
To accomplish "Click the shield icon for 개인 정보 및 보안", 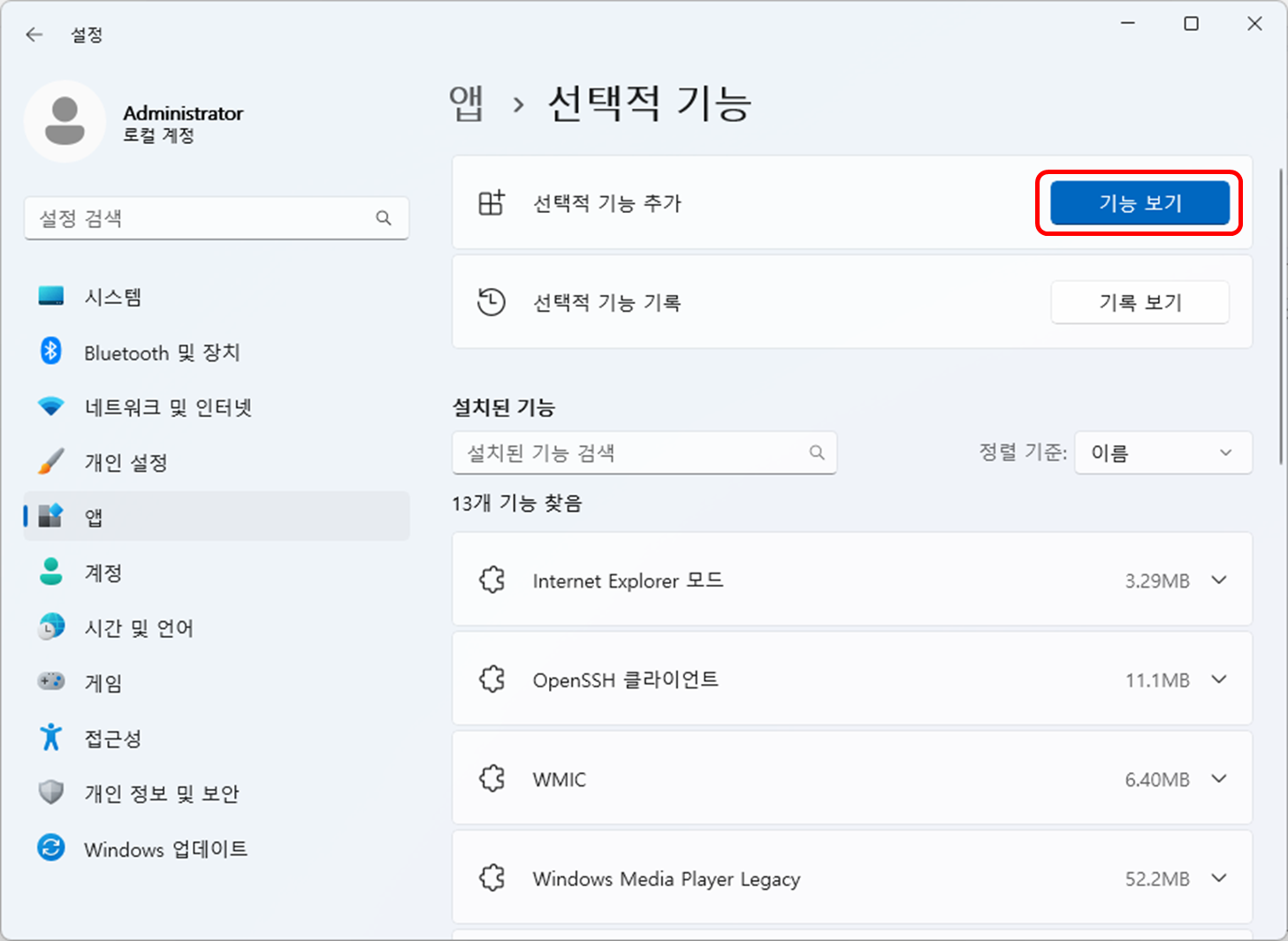I will pos(51,793).
